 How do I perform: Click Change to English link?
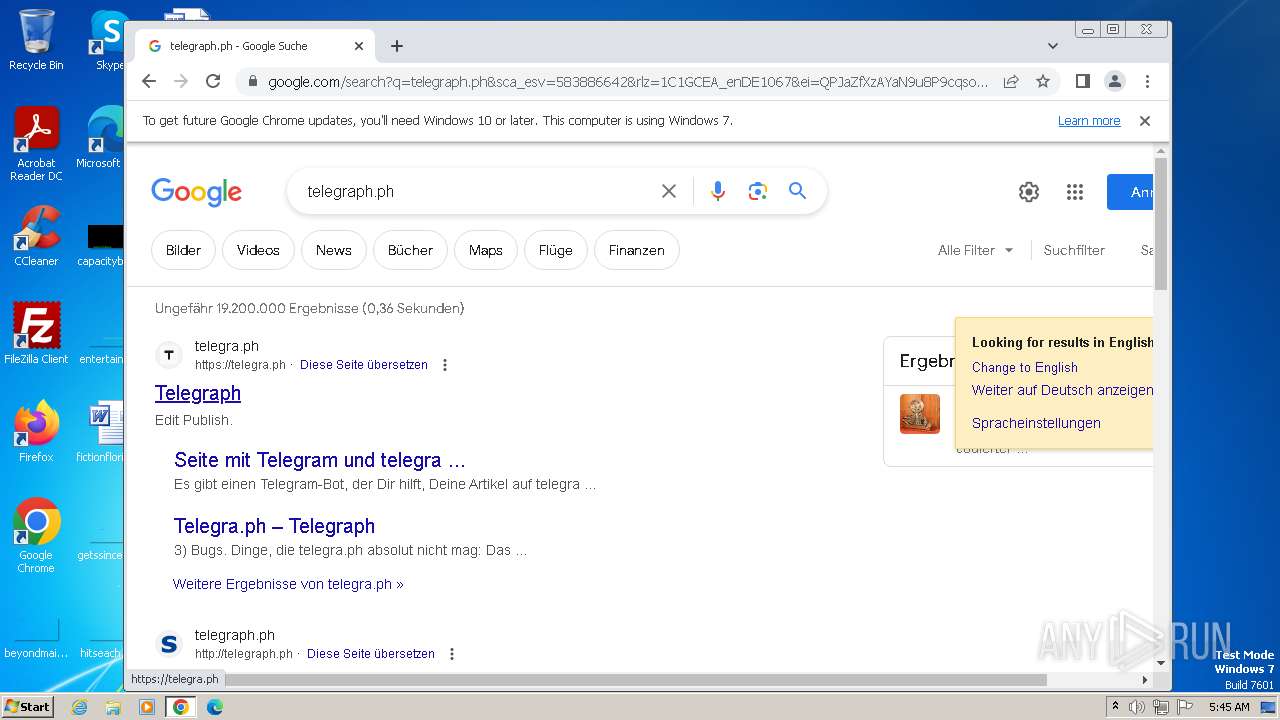click(1025, 367)
